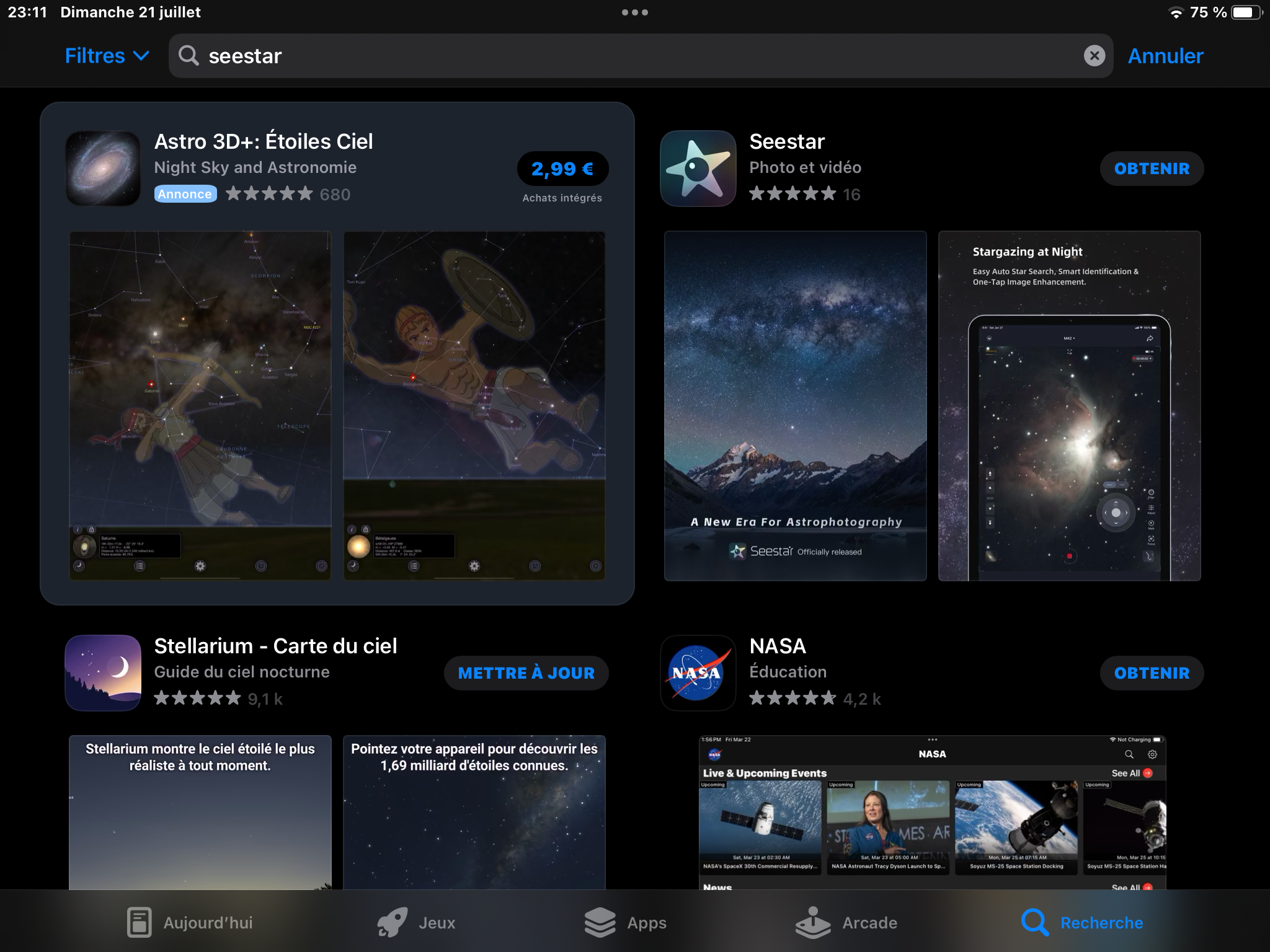Open the three-dots multitasking control at top
The width and height of the screenshot is (1270, 952).
[x=634, y=12]
